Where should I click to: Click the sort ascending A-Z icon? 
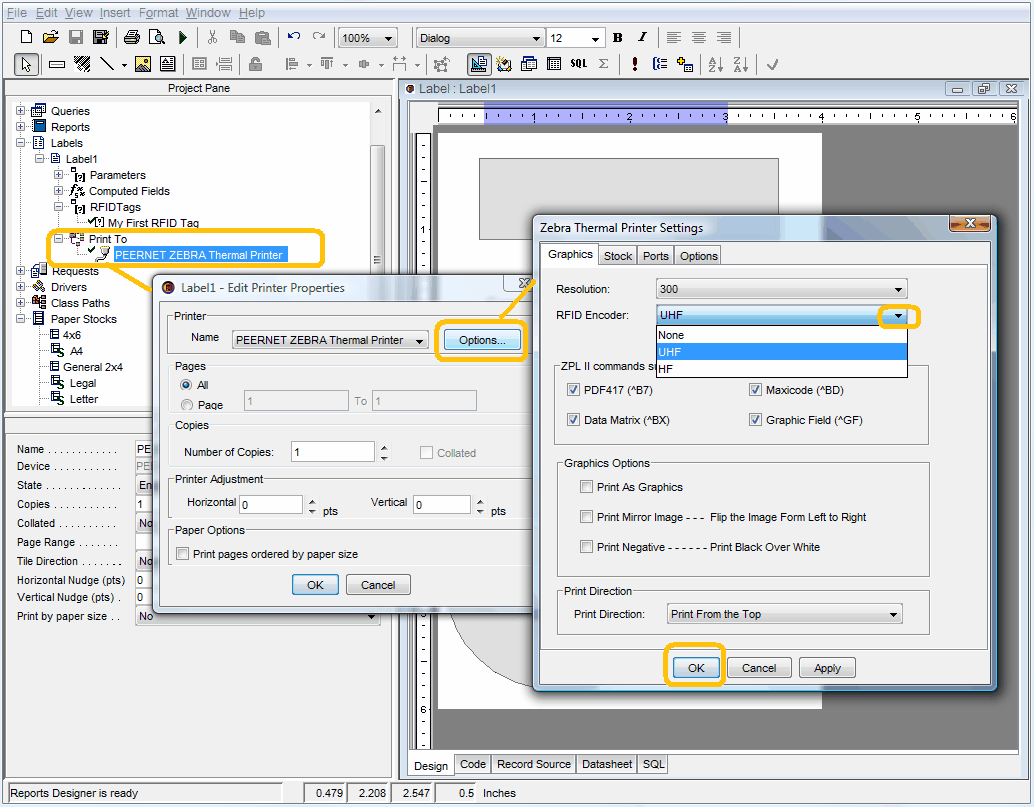(x=715, y=64)
